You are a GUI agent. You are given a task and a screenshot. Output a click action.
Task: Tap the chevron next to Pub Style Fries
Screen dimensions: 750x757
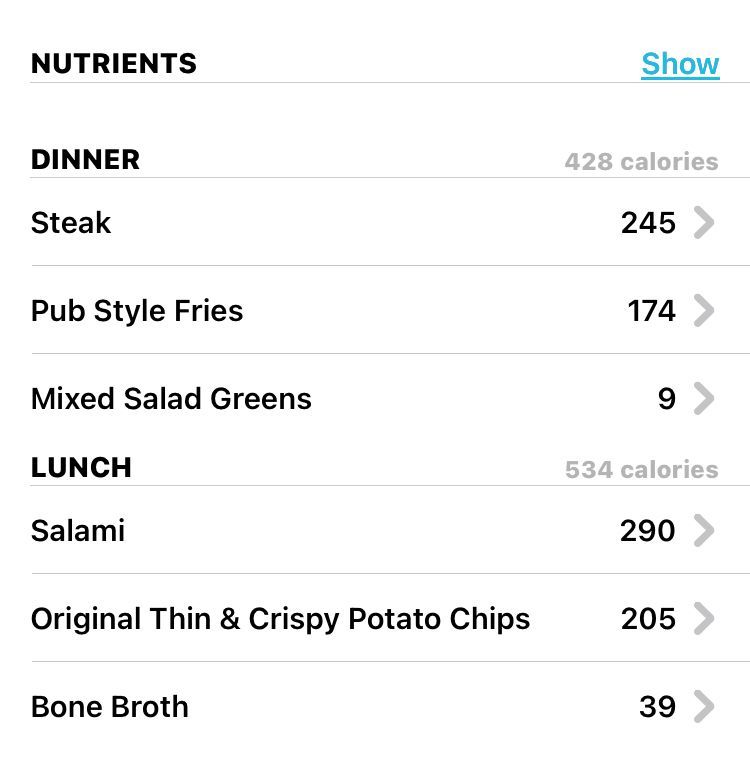coord(704,310)
